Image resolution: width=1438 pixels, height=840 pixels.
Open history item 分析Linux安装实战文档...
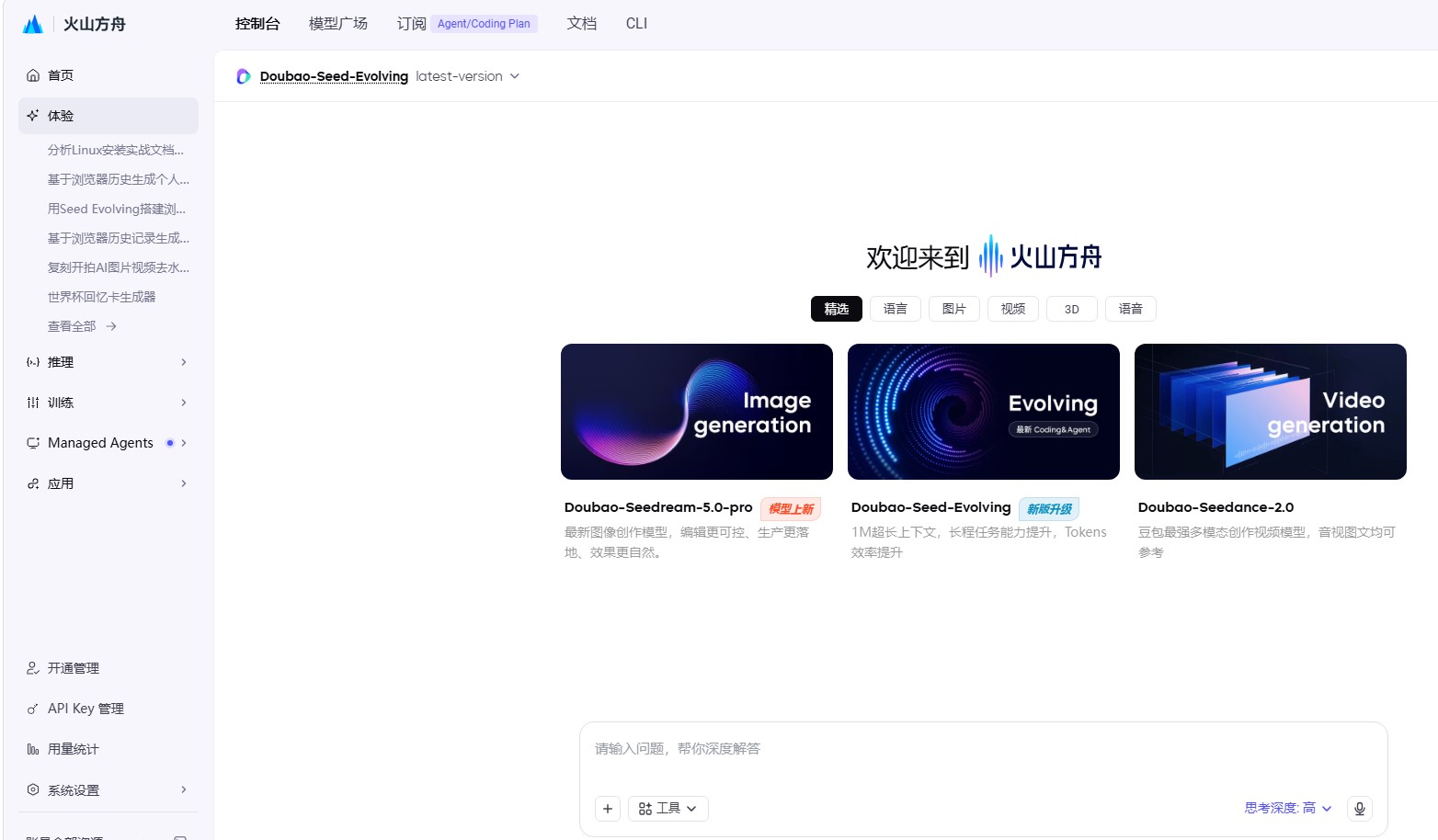(116, 150)
